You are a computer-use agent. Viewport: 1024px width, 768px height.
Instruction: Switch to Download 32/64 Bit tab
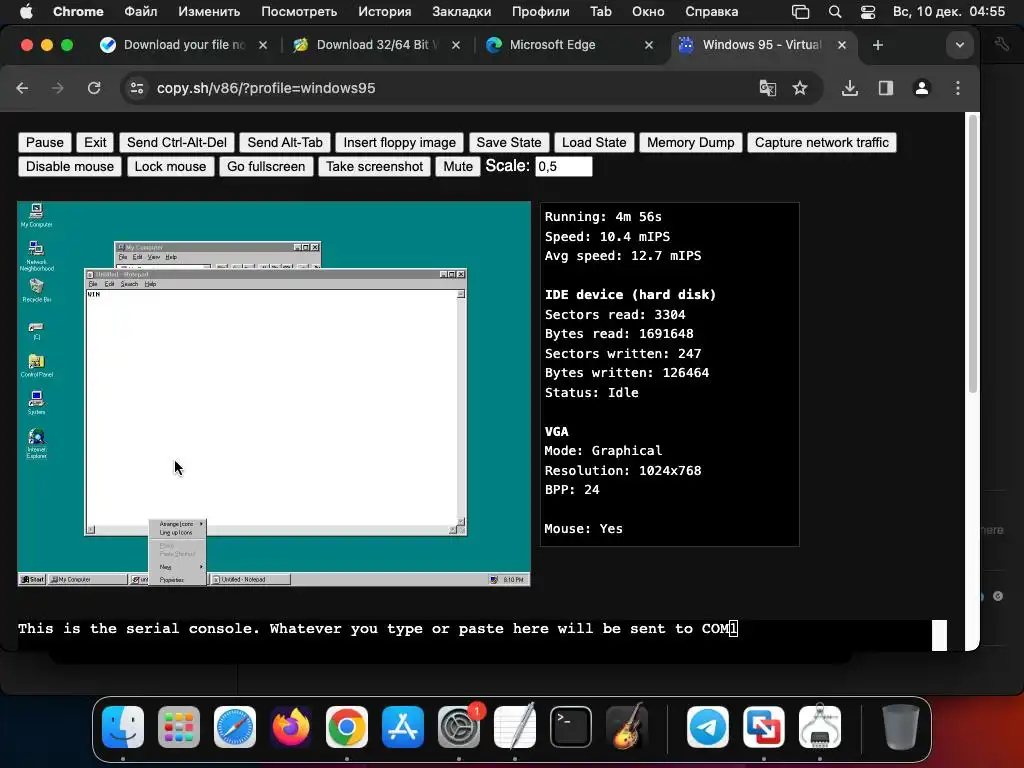coord(377,45)
